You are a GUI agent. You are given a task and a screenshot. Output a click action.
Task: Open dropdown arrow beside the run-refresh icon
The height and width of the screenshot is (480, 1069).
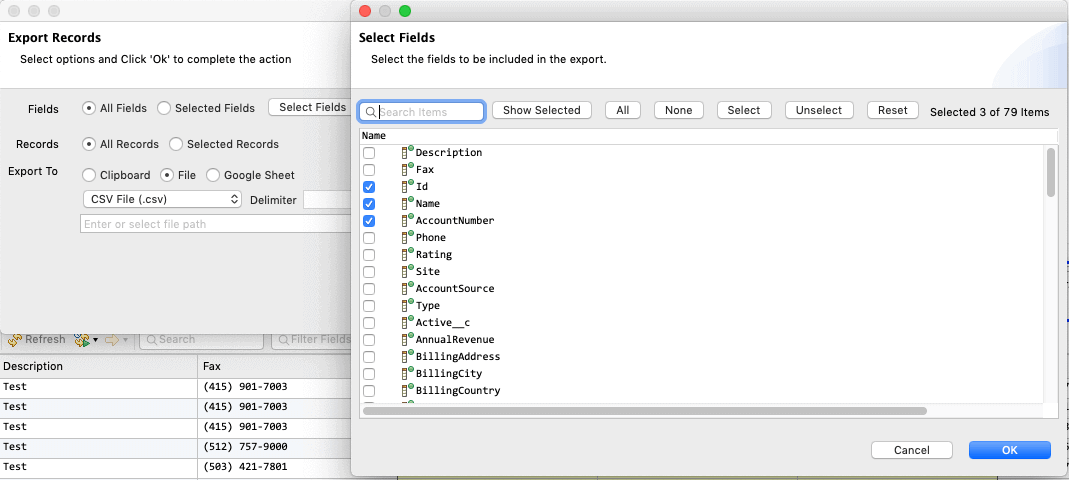(x=95, y=340)
